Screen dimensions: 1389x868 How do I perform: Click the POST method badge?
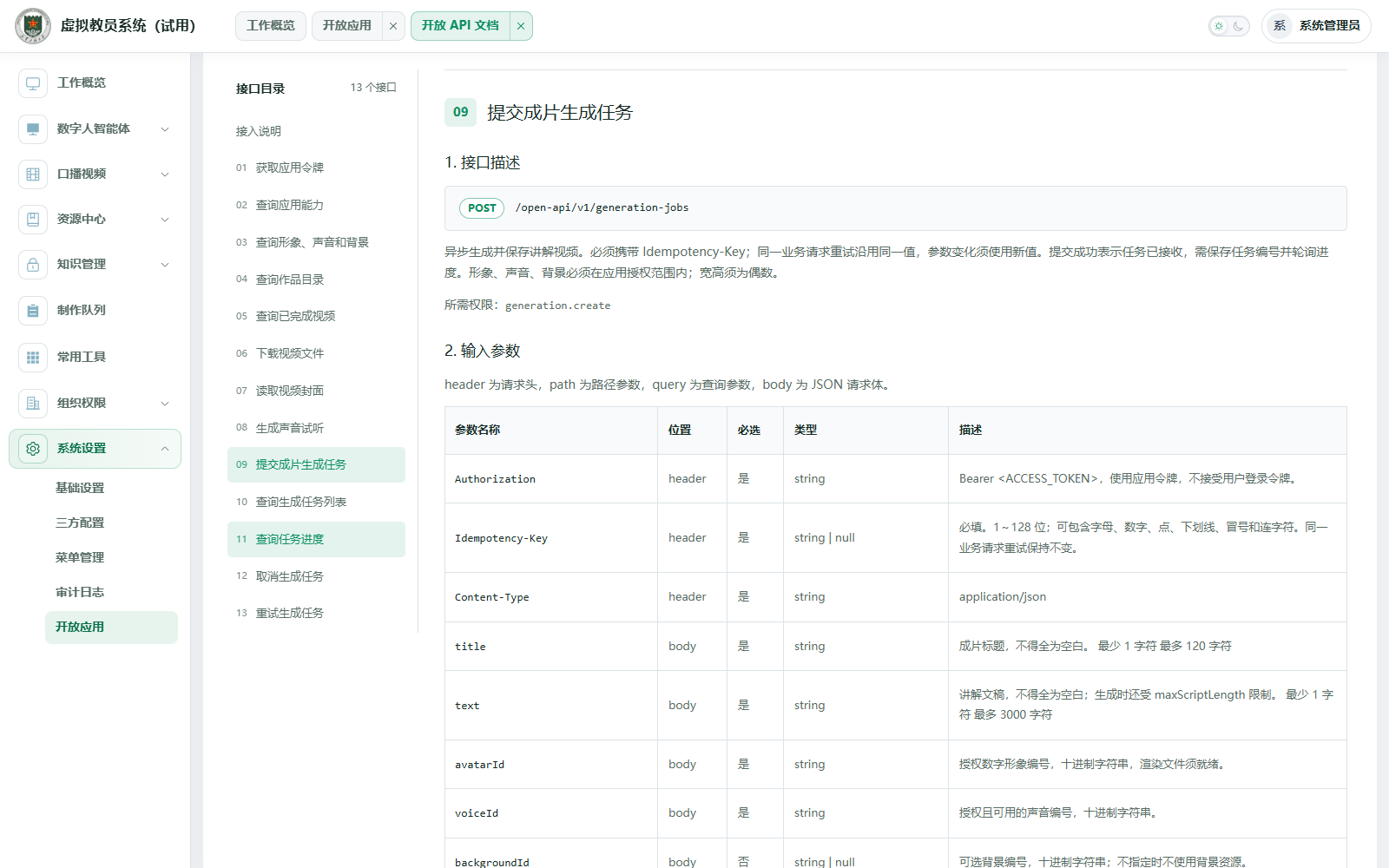pyautogui.click(x=482, y=208)
